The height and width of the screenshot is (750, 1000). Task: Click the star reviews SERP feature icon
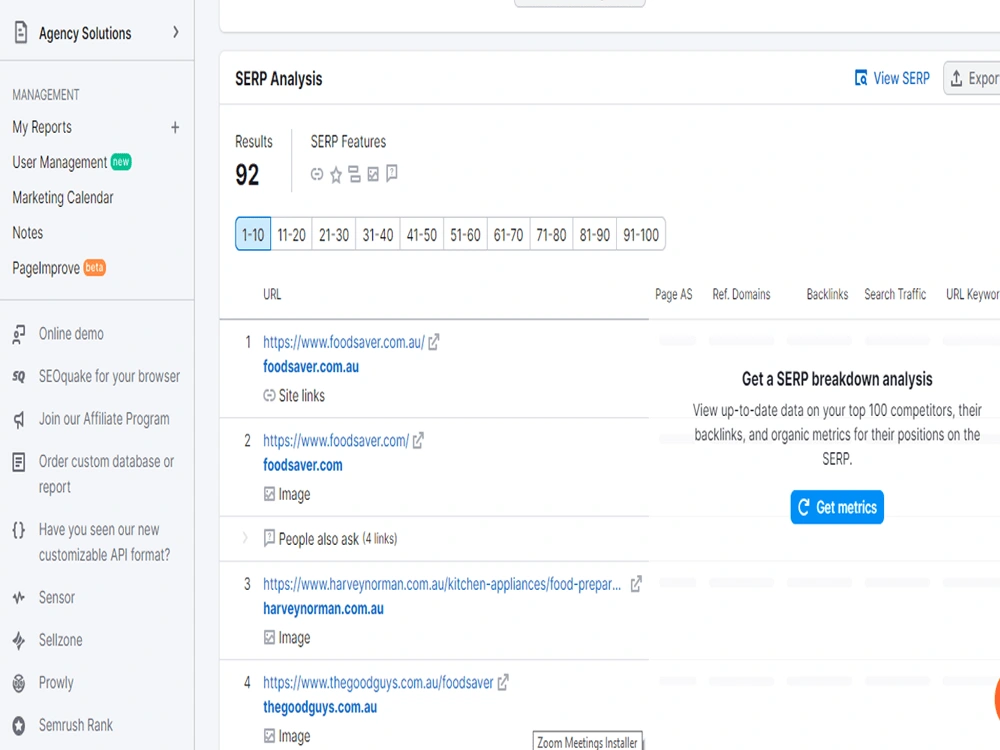[x=336, y=174]
